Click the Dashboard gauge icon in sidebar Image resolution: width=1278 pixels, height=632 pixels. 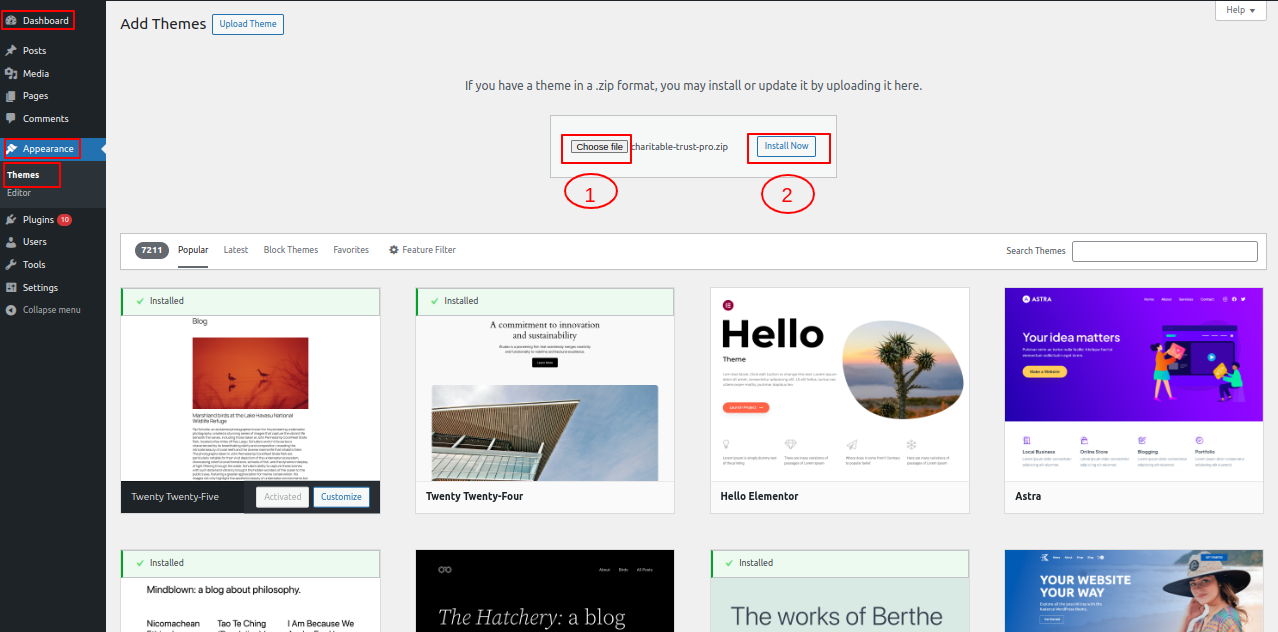pyautogui.click(x=11, y=20)
